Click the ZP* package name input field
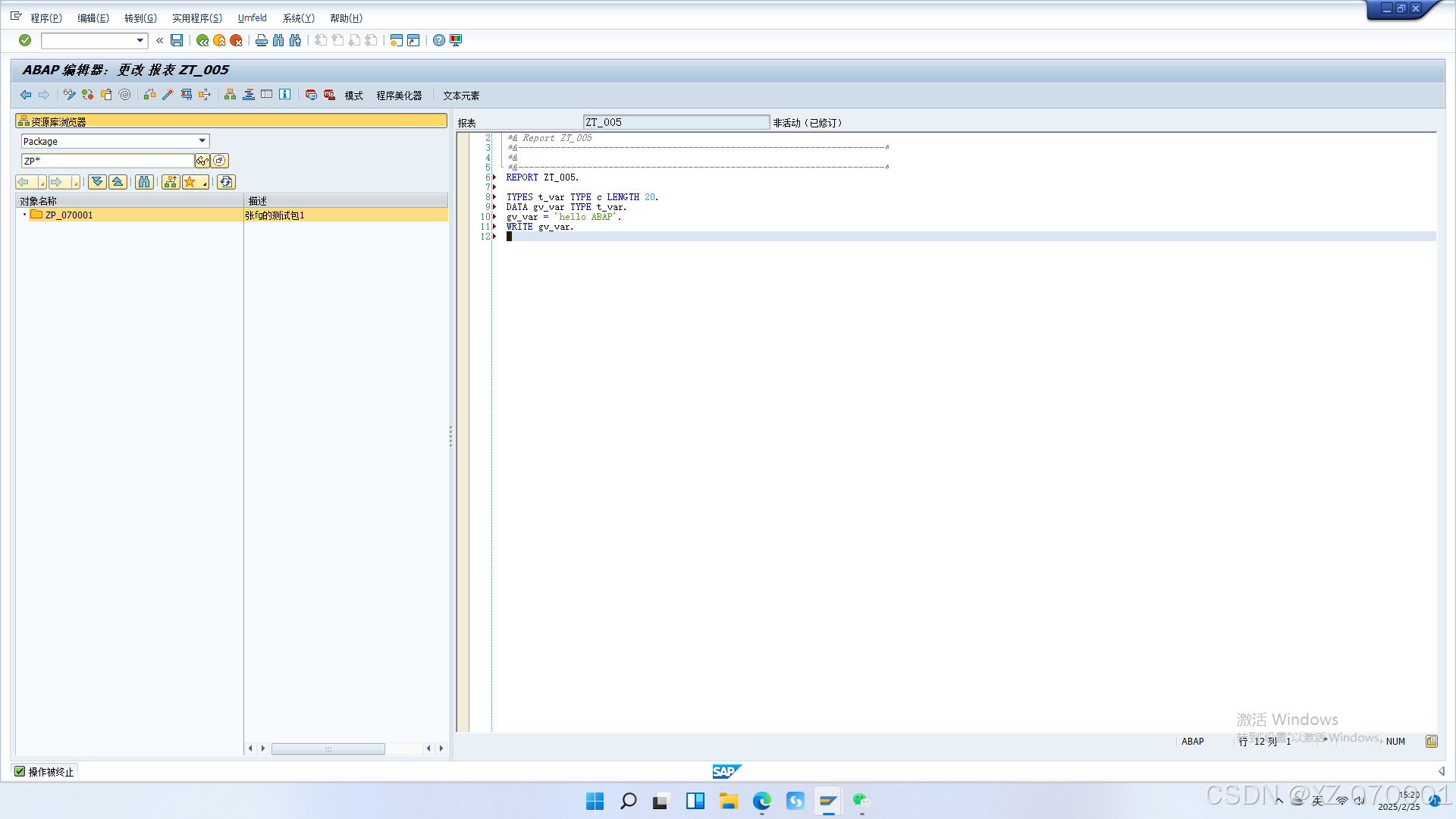 point(108,161)
